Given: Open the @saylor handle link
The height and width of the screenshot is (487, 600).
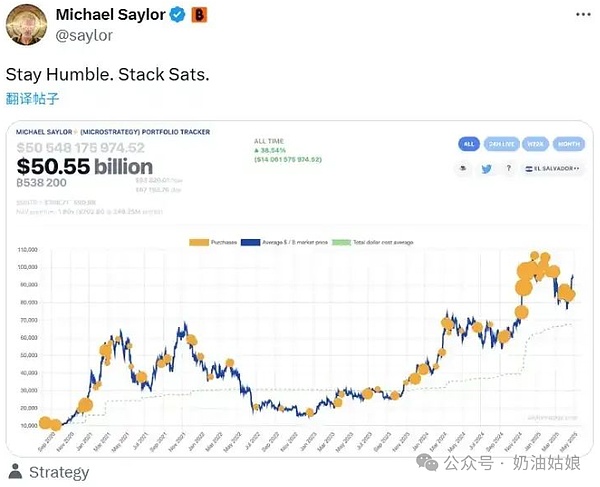Looking at the screenshot, I should [x=84, y=36].
